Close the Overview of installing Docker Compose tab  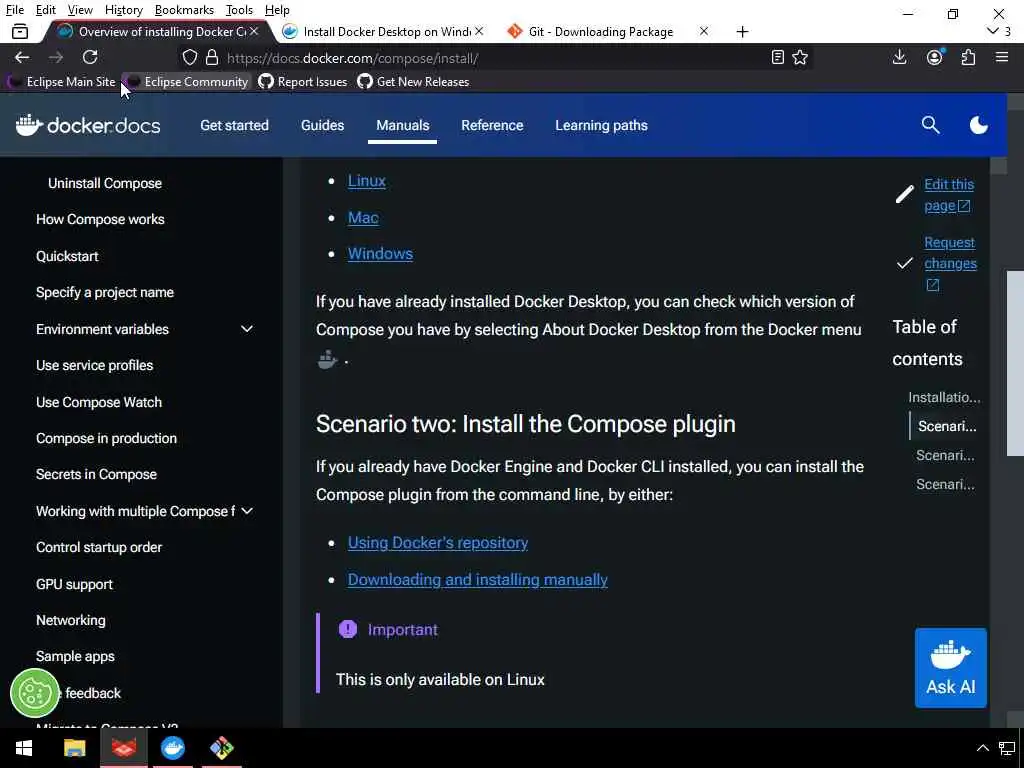click(x=253, y=31)
